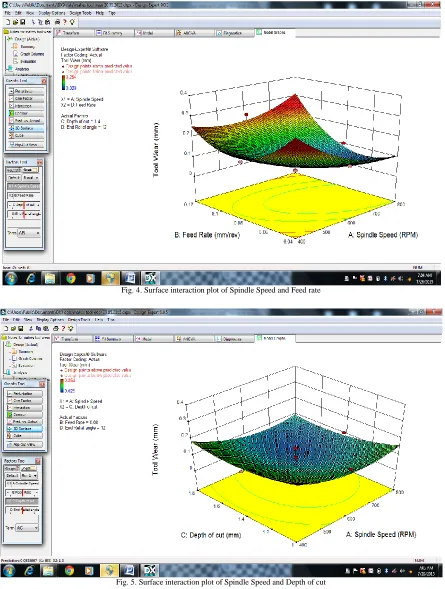The image size is (445, 589).
Task: Click lightbulb Tips icon in Fig. 4 window
Action: pyautogui.click(x=72, y=22)
